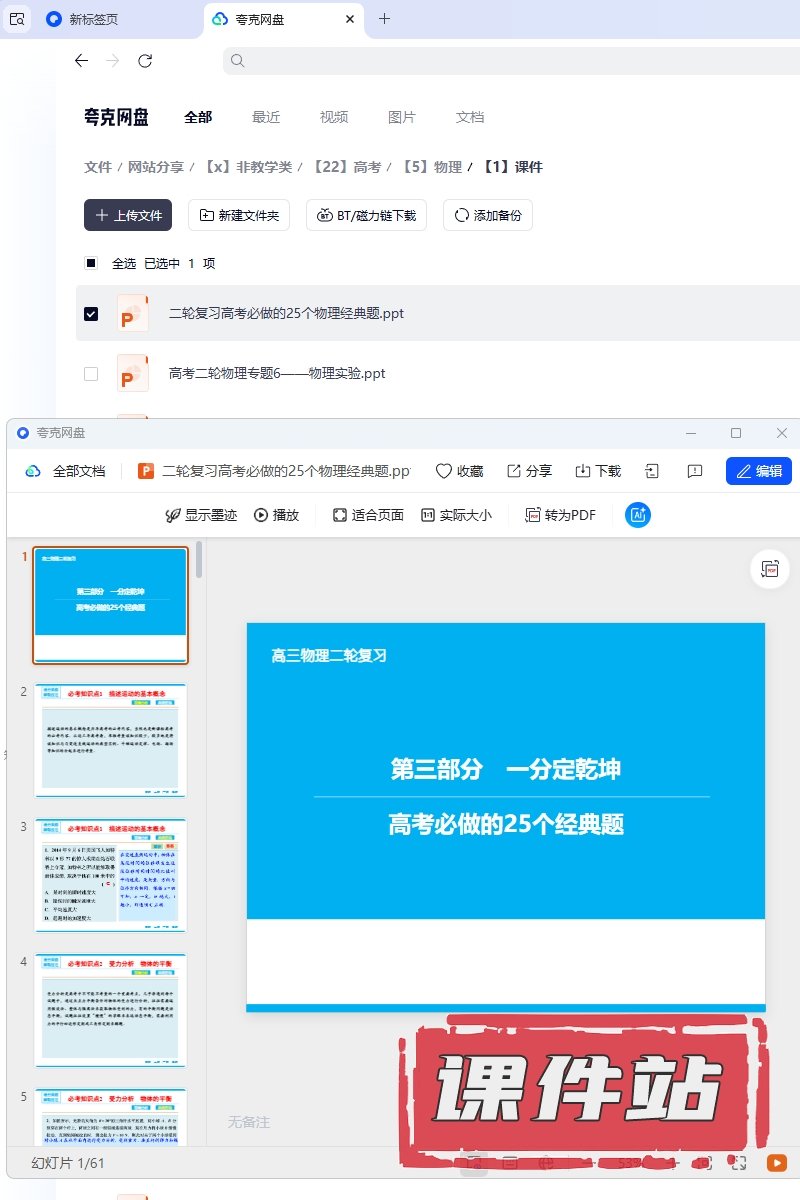This screenshot has width=800, height=1200.
Task: Click the save-to-drive icon beside 下载
Action: point(652,471)
